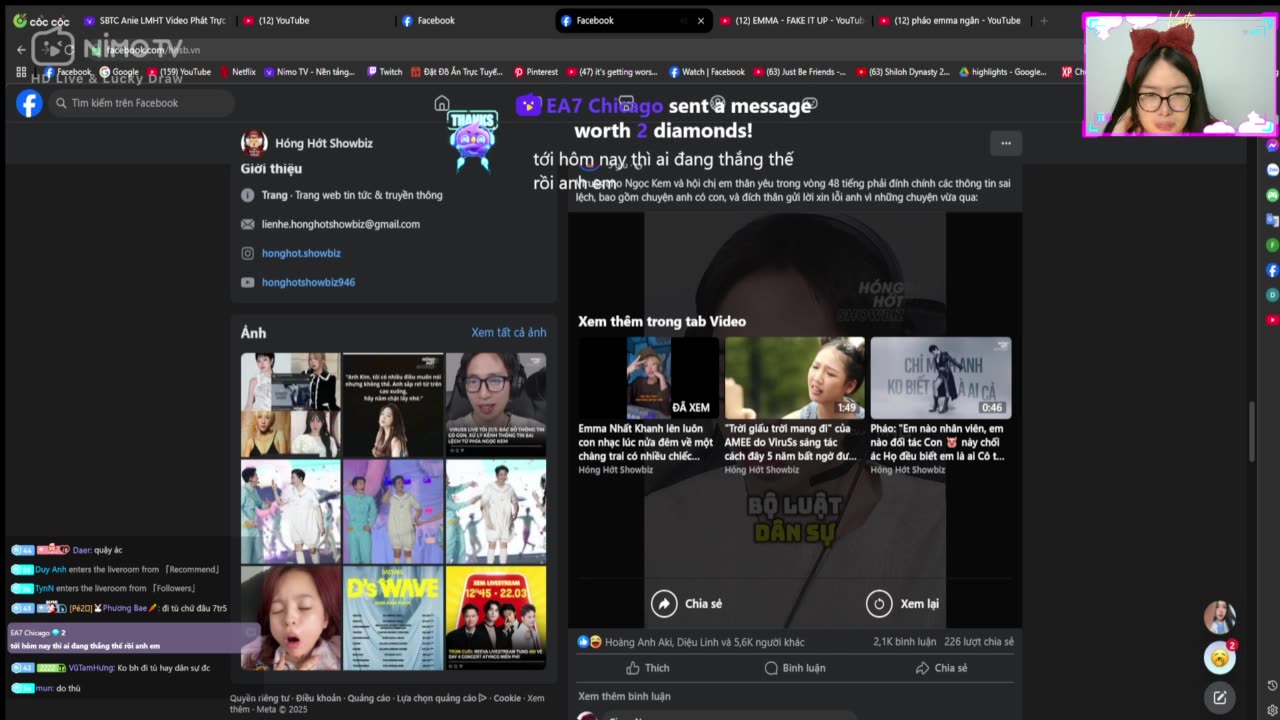Click the Instagram icon beside honghot.showbiz

(x=247, y=253)
